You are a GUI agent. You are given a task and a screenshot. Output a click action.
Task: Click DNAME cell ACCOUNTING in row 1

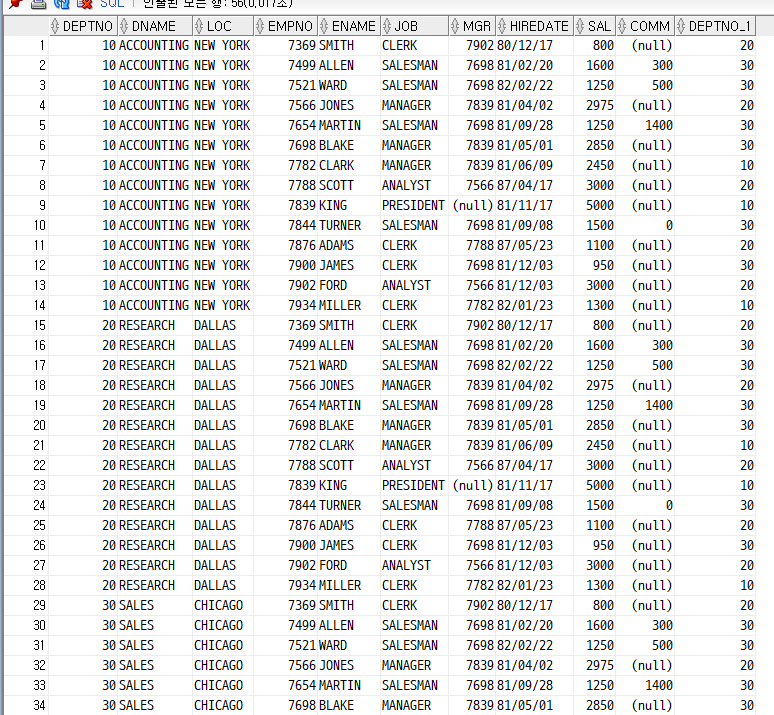(154, 45)
